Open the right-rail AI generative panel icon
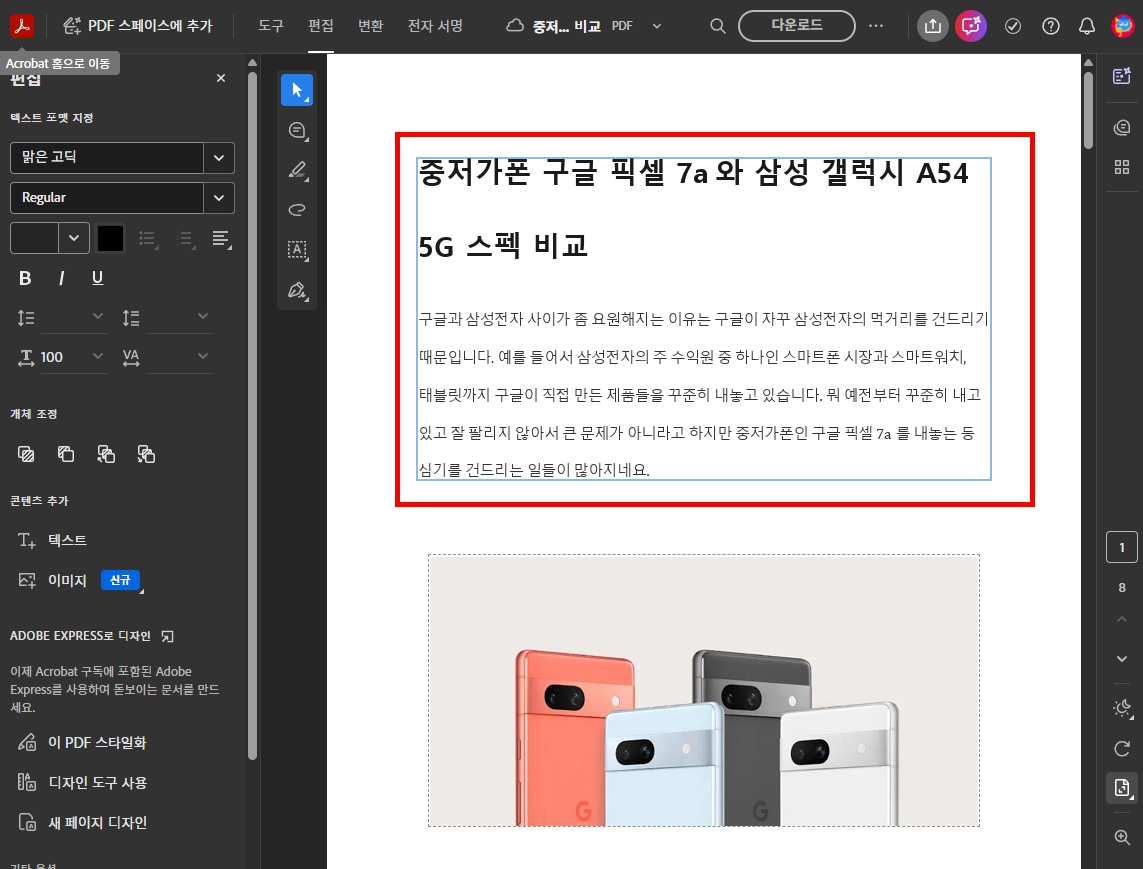1143x869 pixels. (1122, 75)
